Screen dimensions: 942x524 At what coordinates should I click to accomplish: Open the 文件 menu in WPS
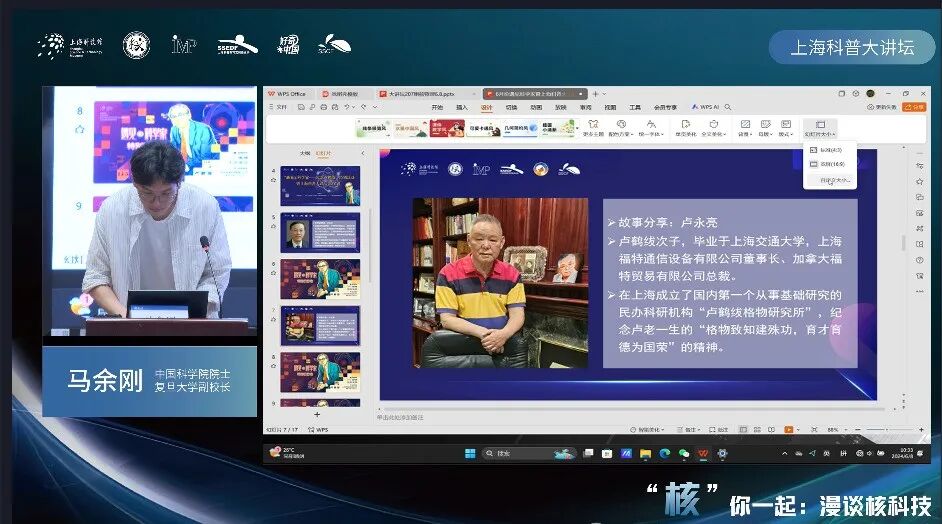pyautogui.click(x=278, y=107)
